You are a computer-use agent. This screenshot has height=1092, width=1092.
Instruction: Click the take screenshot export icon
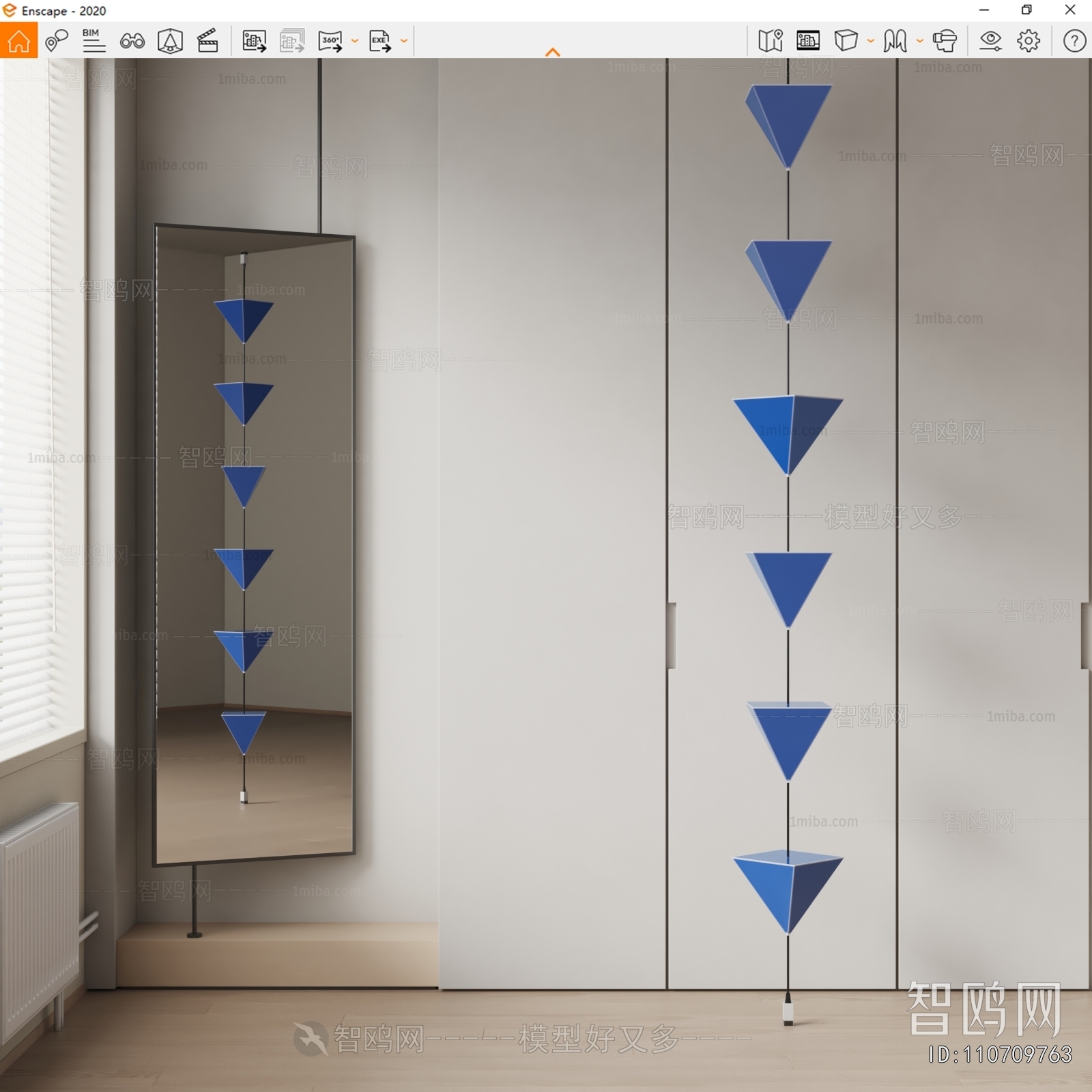(255, 41)
